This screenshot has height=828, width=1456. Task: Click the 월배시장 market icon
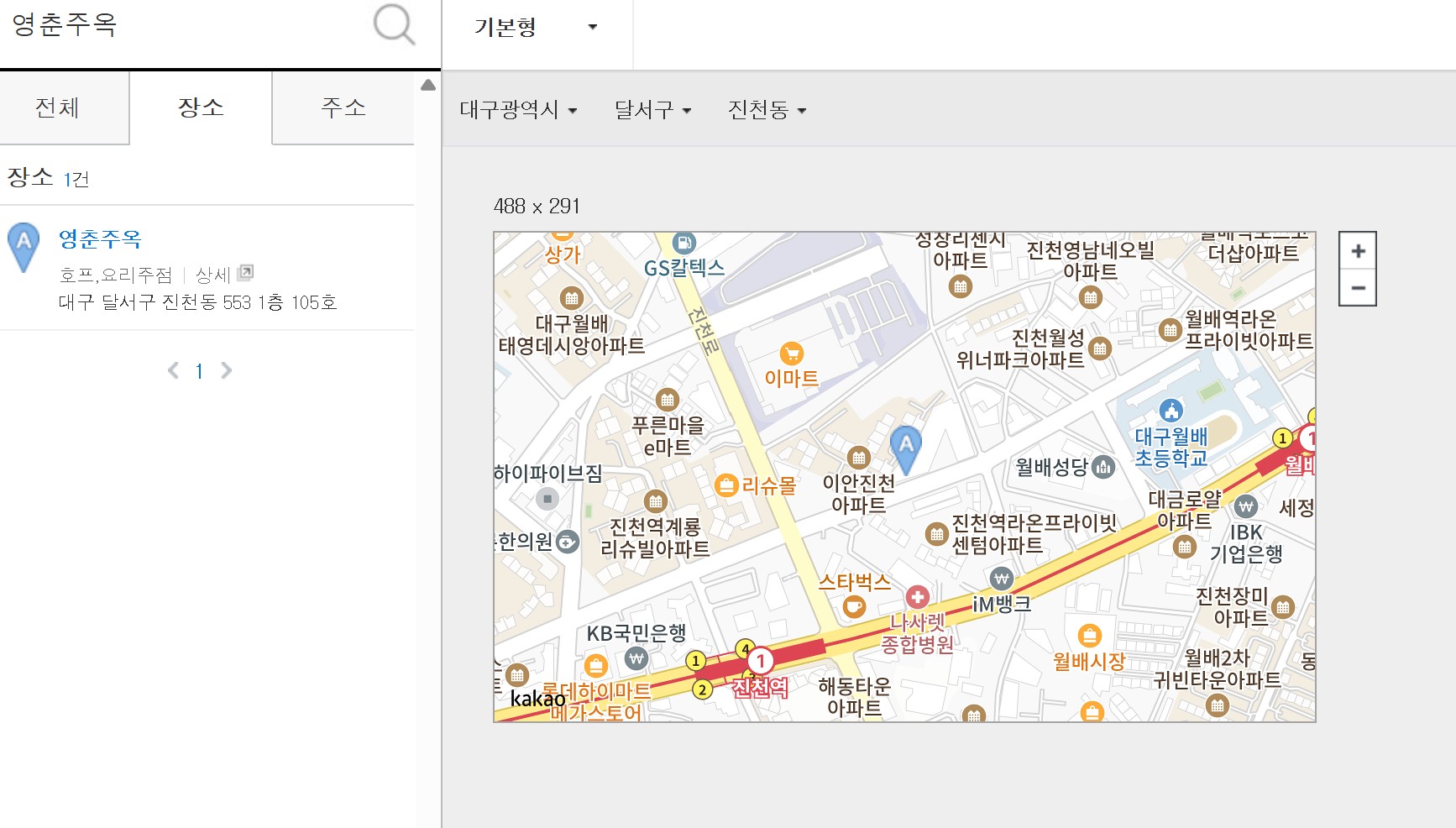[x=1089, y=635]
